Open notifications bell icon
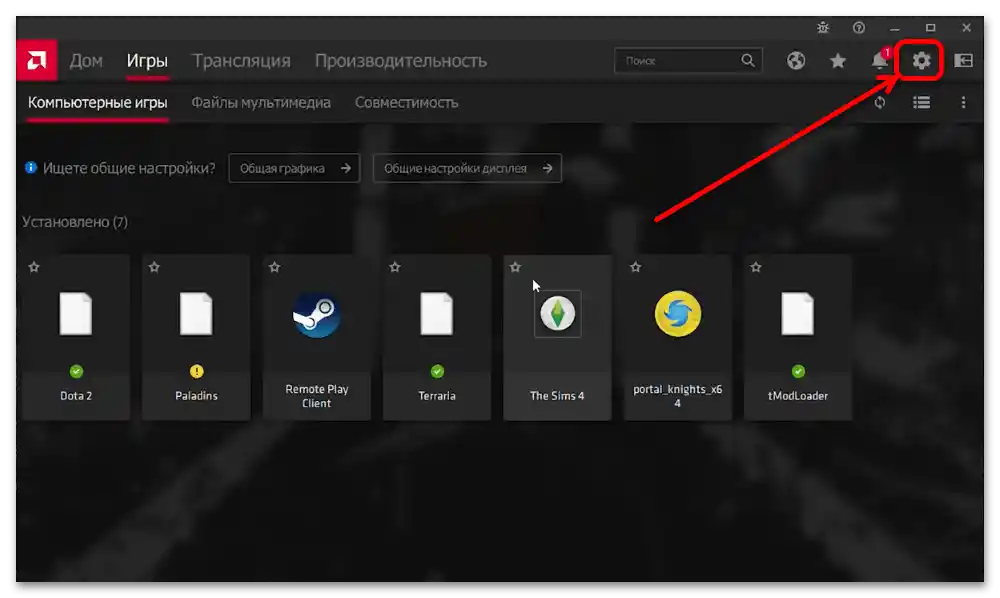 point(879,61)
